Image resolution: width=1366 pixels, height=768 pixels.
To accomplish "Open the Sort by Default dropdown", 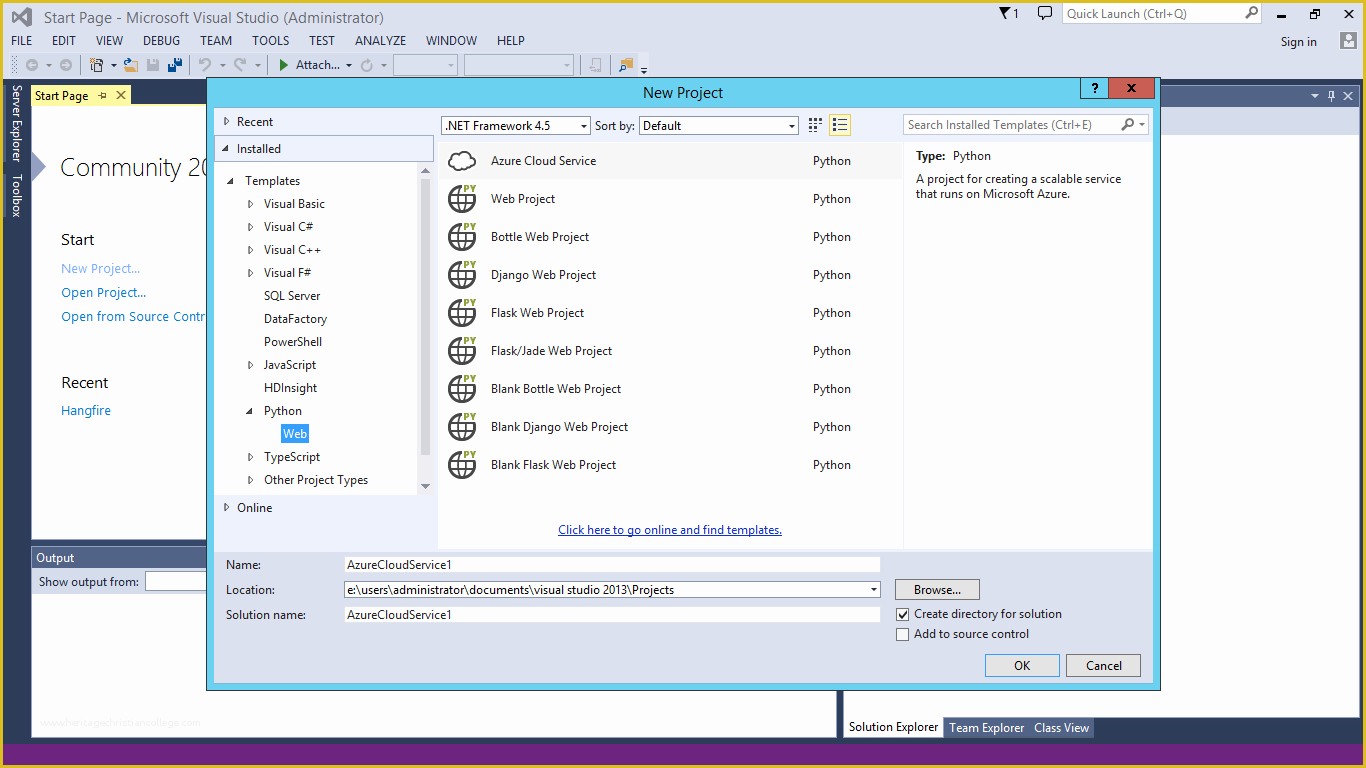I will [x=718, y=126].
